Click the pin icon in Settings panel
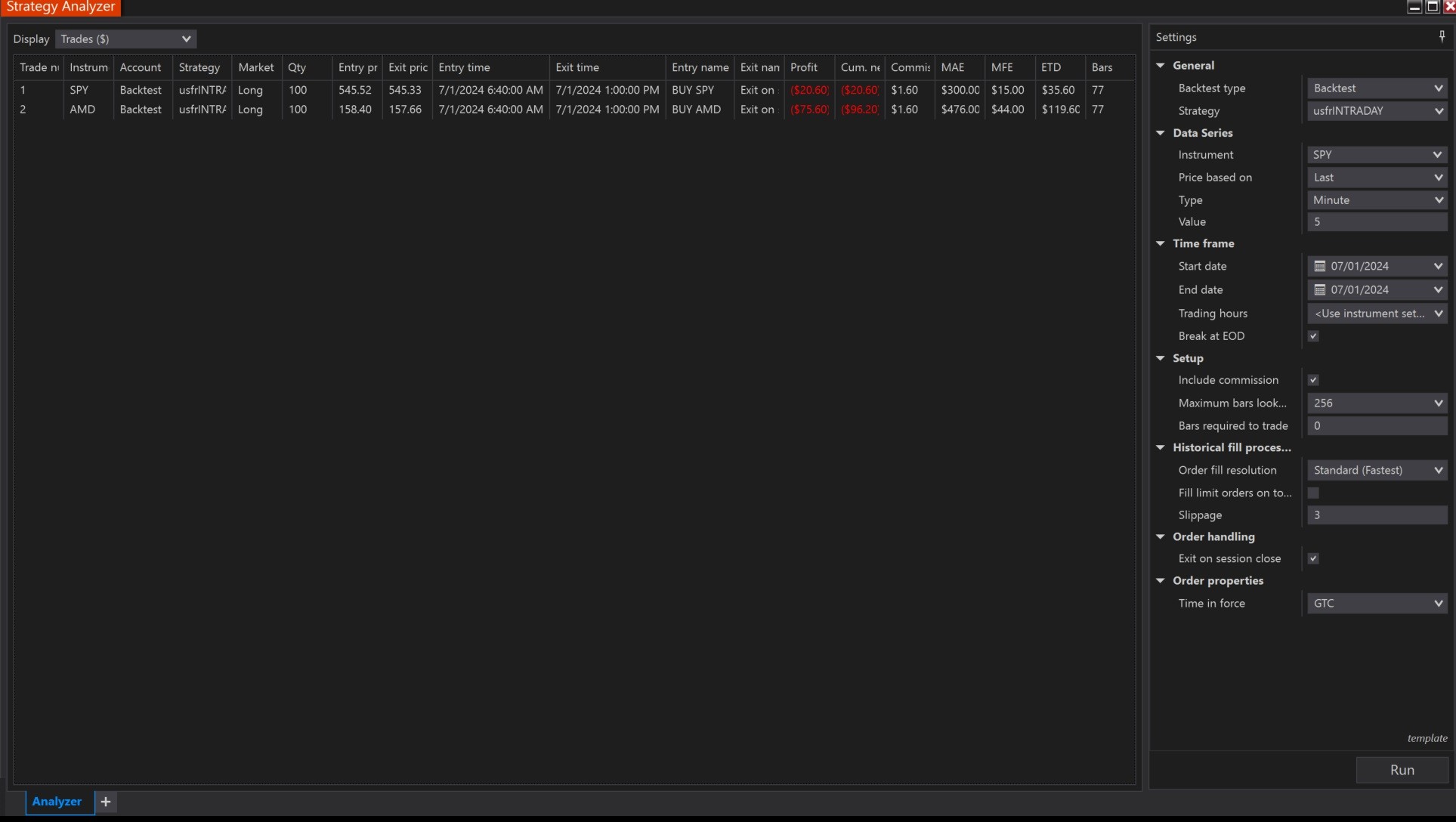The width and height of the screenshot is (1456, 822). [1442, 36]
